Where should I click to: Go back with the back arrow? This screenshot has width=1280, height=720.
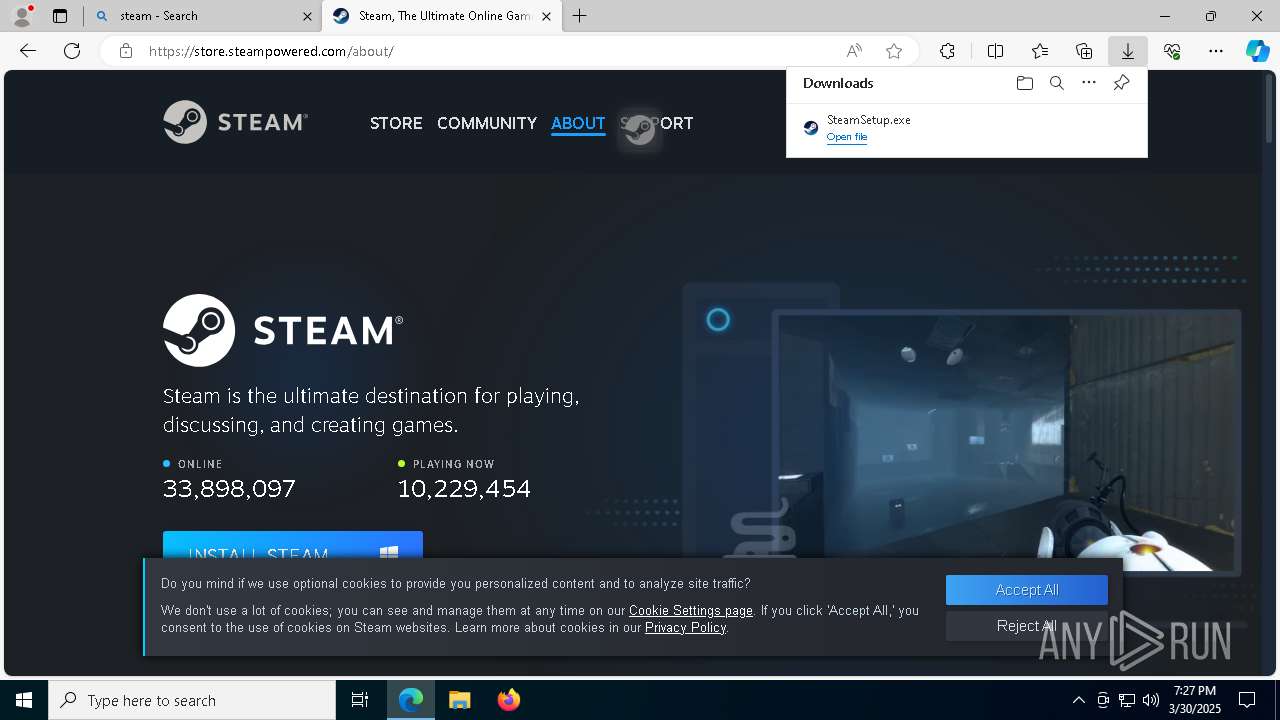point(28,51)
